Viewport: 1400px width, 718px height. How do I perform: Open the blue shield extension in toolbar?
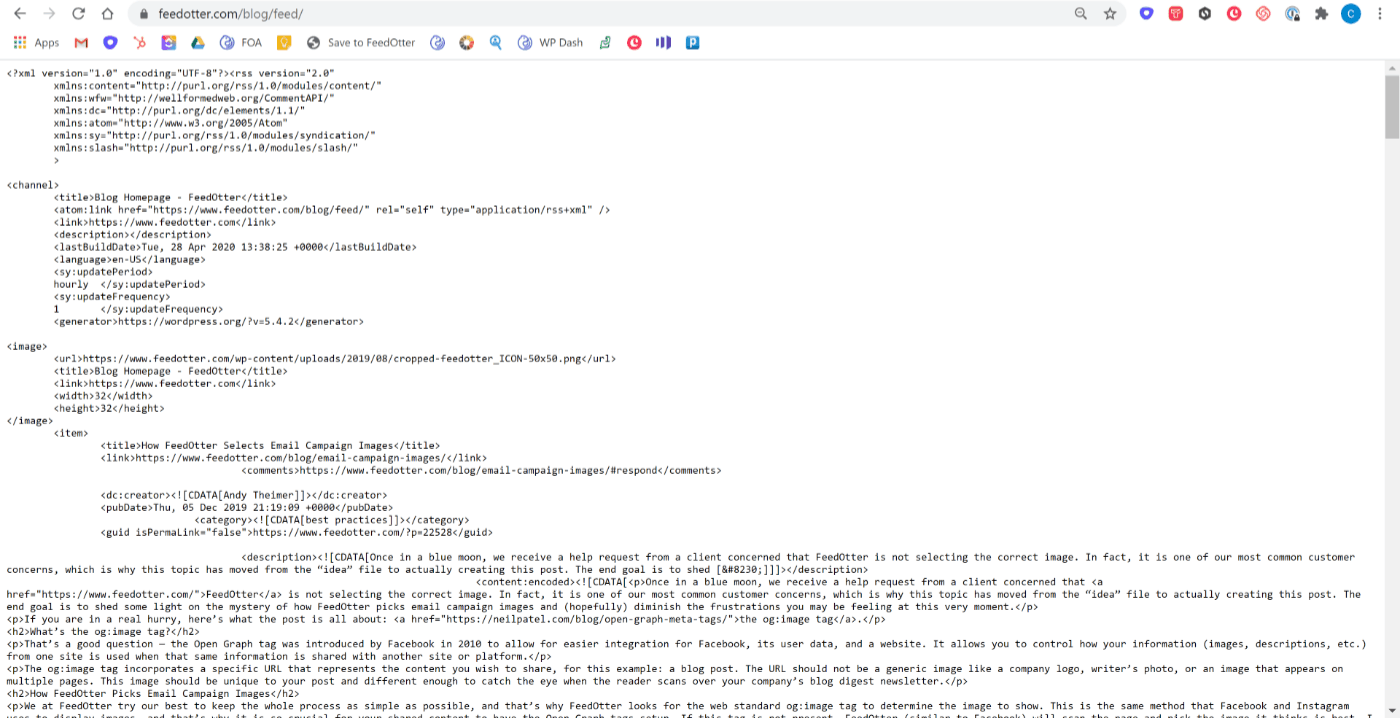click(x=1147, y=14)
